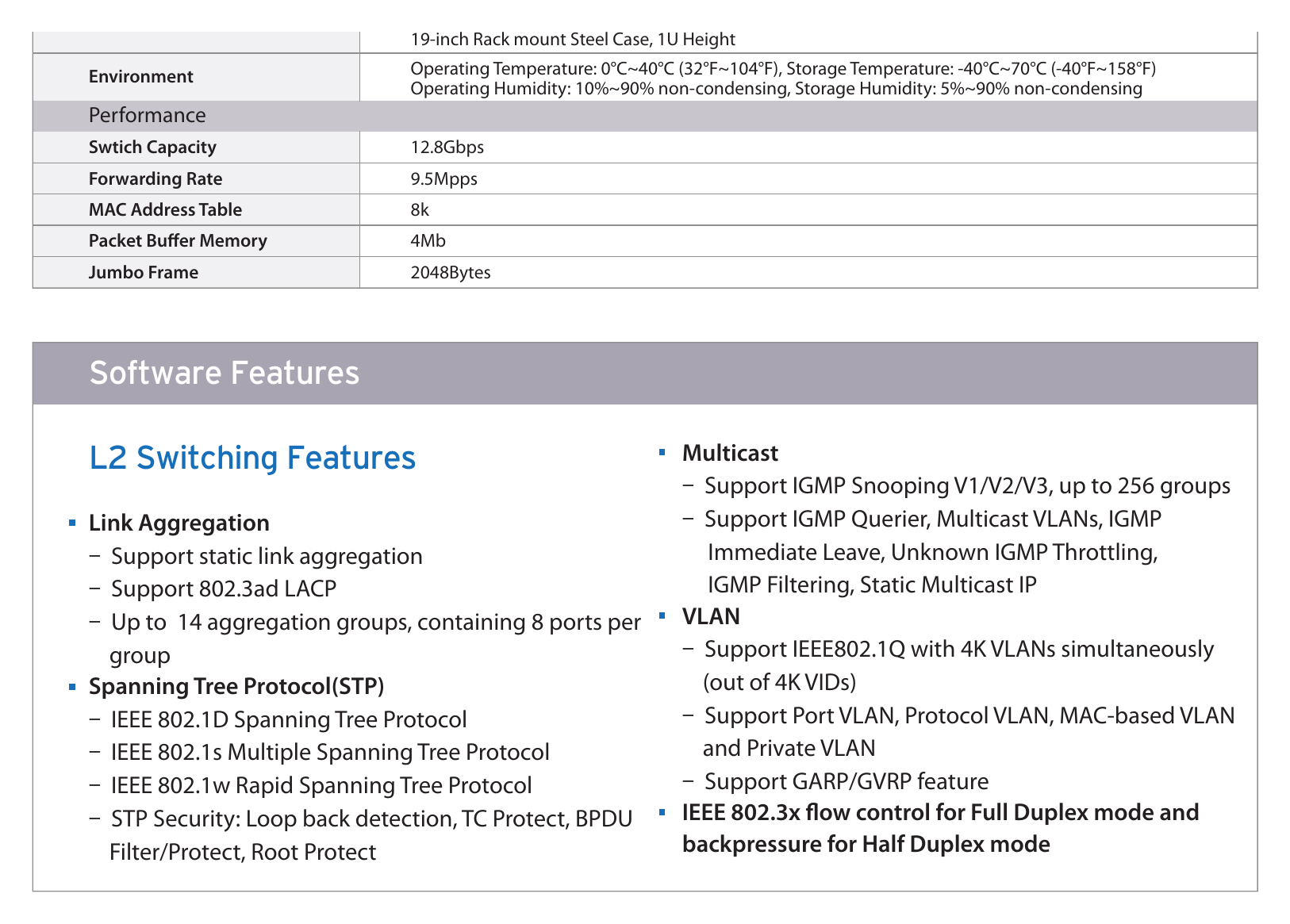Click the Jumbo Frame row label
Image resolution: width=1290 pixels, height=924 pixels.
click(144, 273)
